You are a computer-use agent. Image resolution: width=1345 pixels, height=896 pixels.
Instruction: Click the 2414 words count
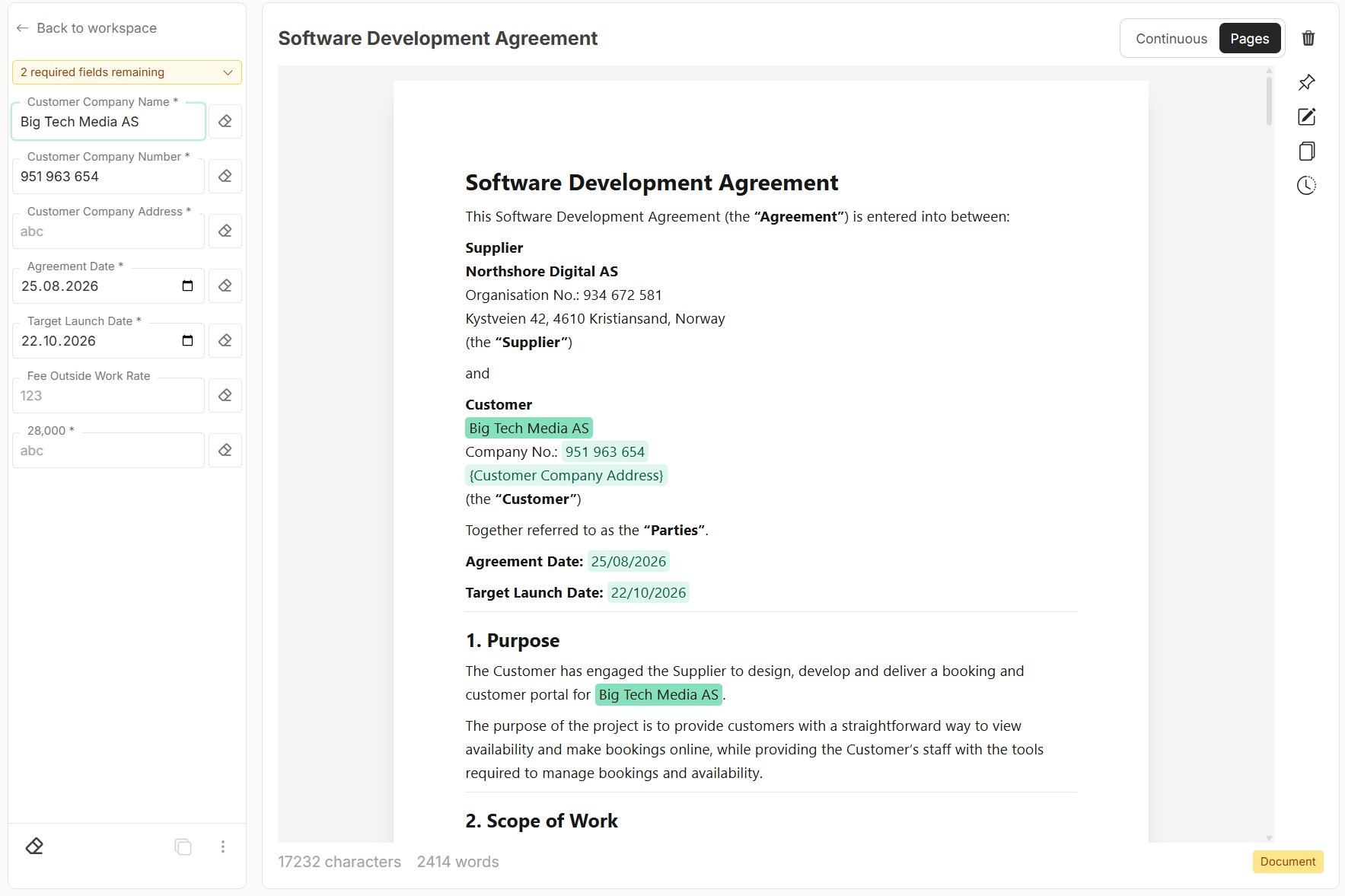click(458, 862)
